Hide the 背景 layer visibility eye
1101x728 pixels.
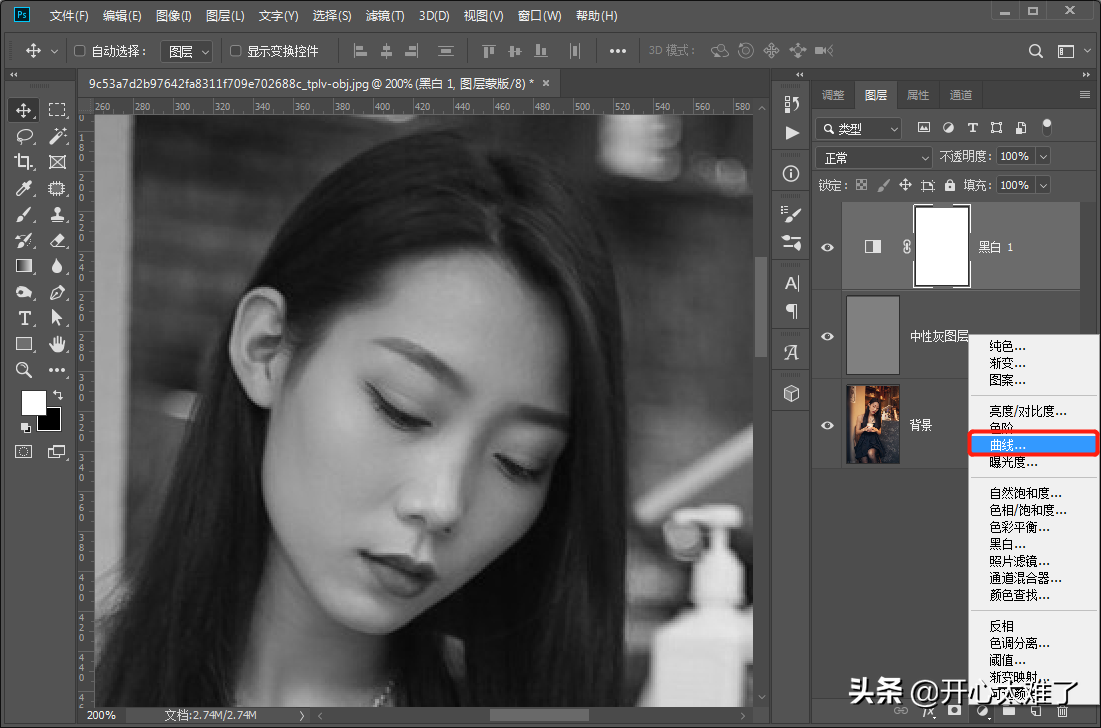point(827,425)
